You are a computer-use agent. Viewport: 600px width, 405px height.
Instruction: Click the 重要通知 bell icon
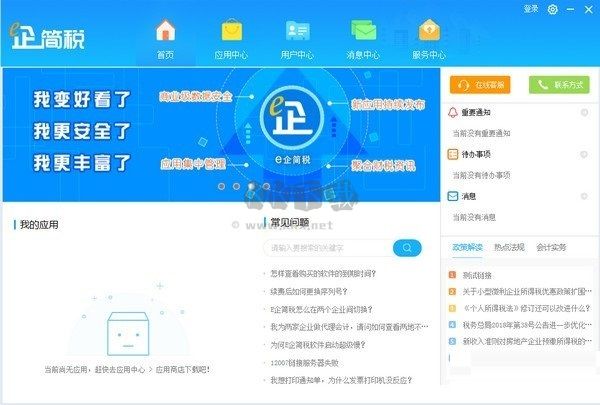(453, 113)
